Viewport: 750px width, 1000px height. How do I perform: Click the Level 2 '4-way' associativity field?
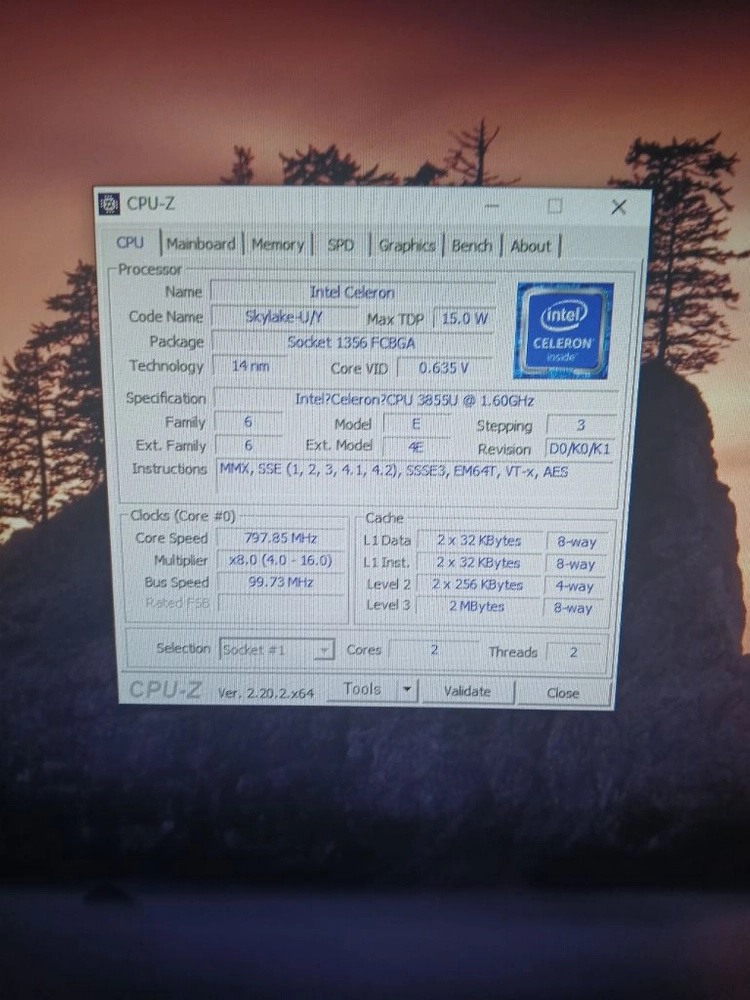(x=575, y=587)
